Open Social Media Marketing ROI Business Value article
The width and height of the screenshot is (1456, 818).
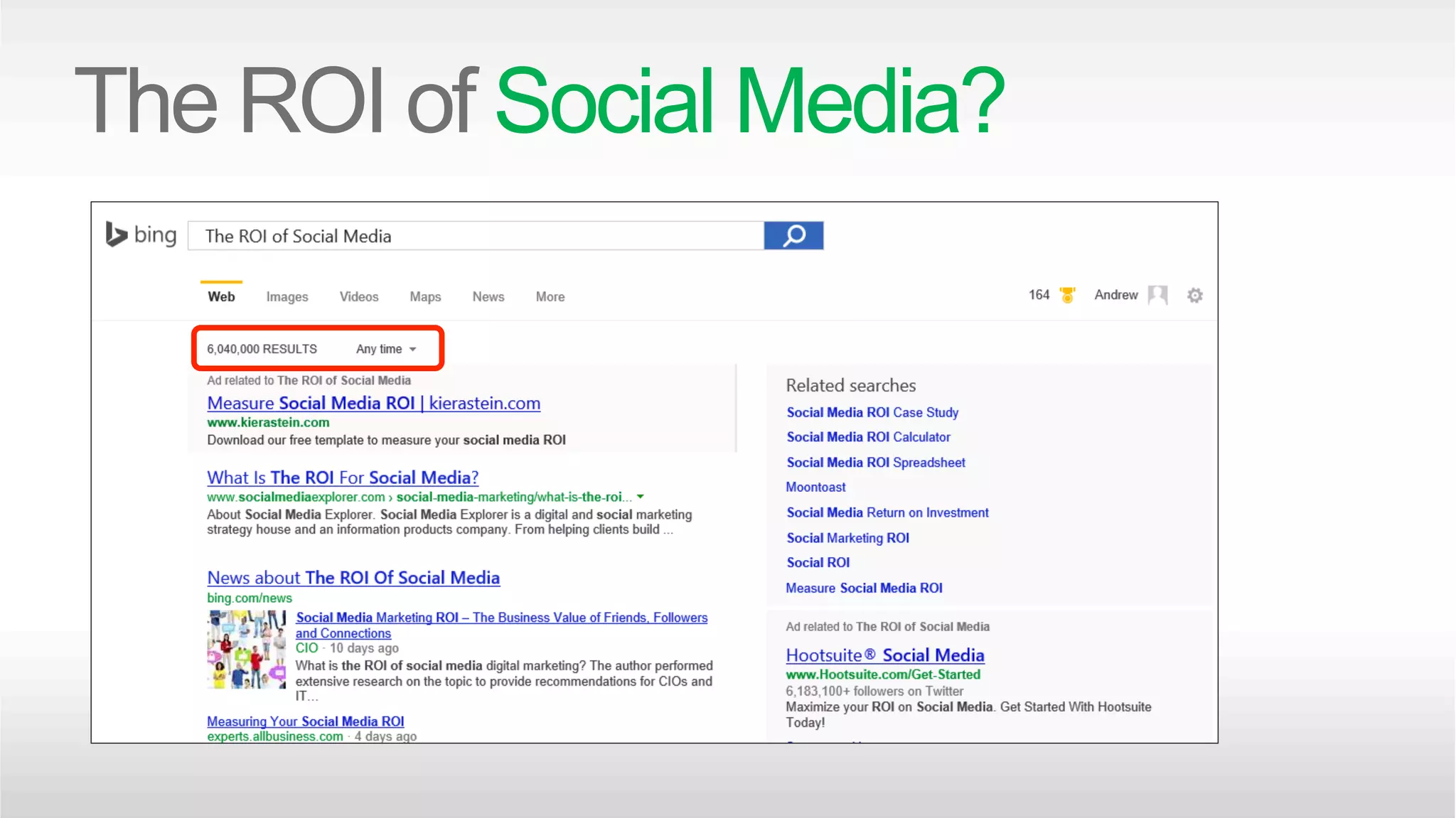click(x=501, y=625)
